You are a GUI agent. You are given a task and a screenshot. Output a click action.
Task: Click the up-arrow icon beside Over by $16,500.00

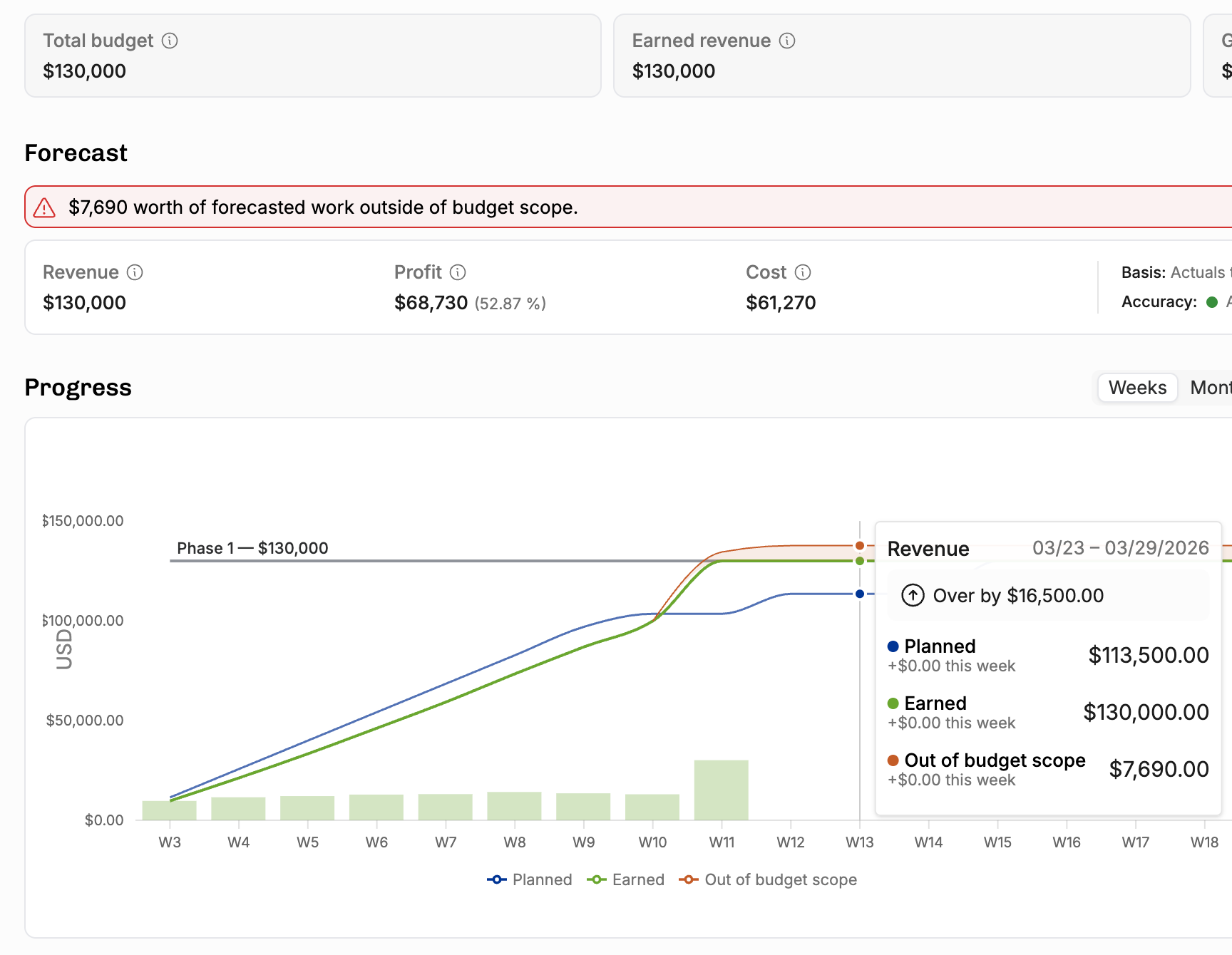913,595
